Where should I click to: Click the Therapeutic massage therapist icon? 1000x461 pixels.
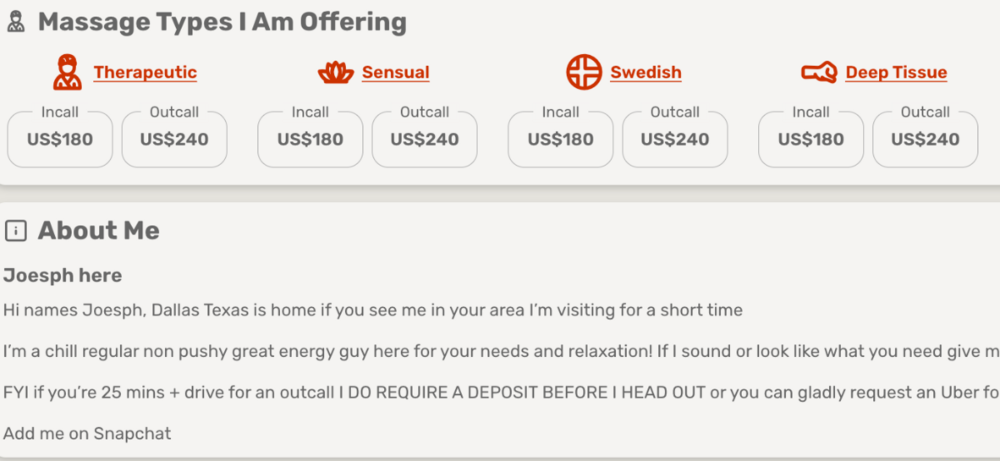coord(68,72)
